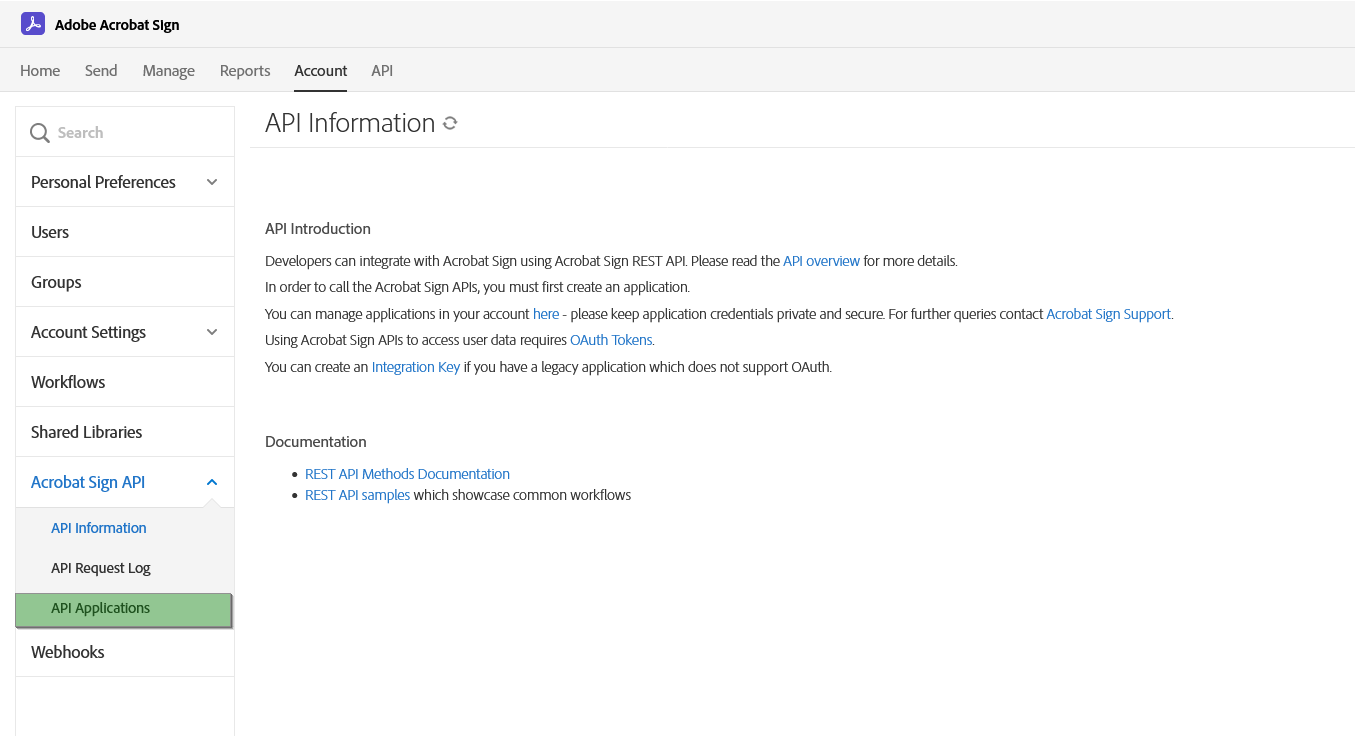Expand the Account Settings chevron
This screenshot has height=736, width=1355.
pos(212,332)
